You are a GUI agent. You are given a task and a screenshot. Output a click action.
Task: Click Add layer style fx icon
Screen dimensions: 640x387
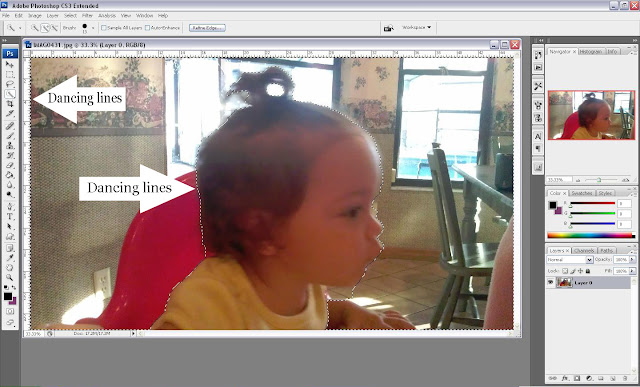[565, 378]
